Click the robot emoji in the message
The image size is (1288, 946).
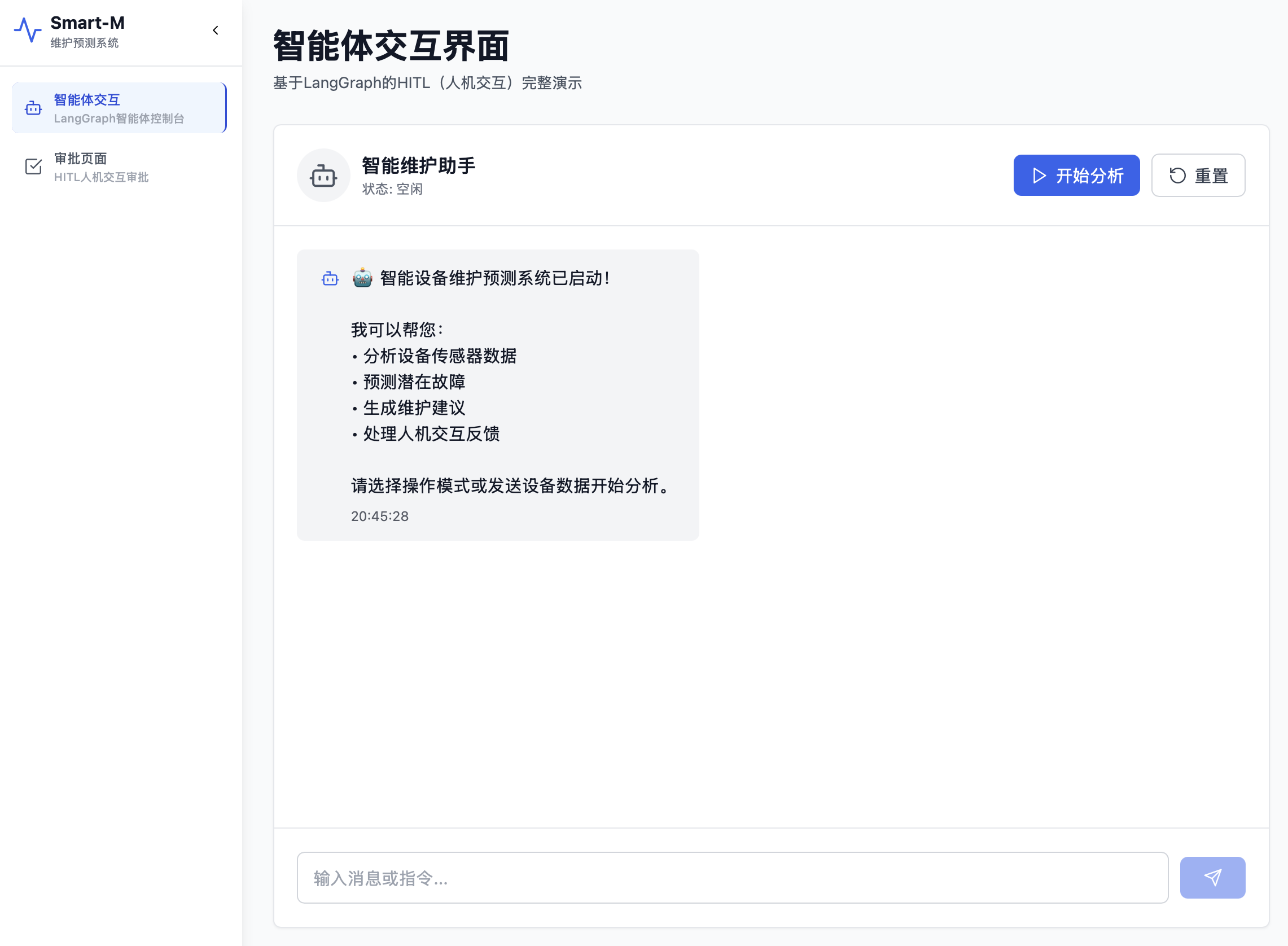click(x=362, y=278)
